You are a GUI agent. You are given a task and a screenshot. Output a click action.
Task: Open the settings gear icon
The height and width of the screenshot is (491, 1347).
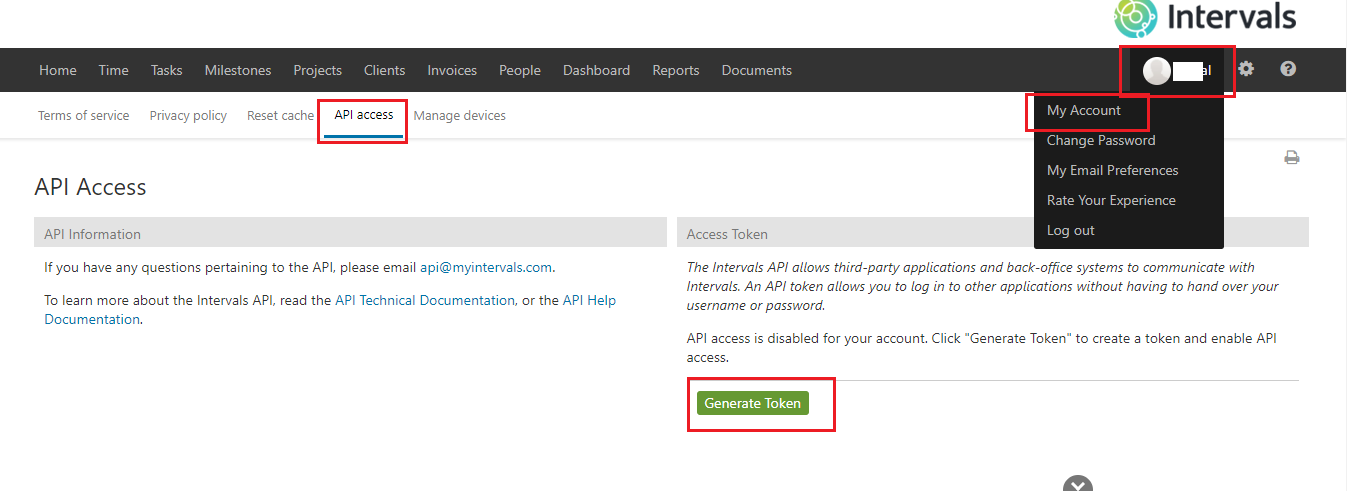pyautogui.click(x=1245, y=69)
